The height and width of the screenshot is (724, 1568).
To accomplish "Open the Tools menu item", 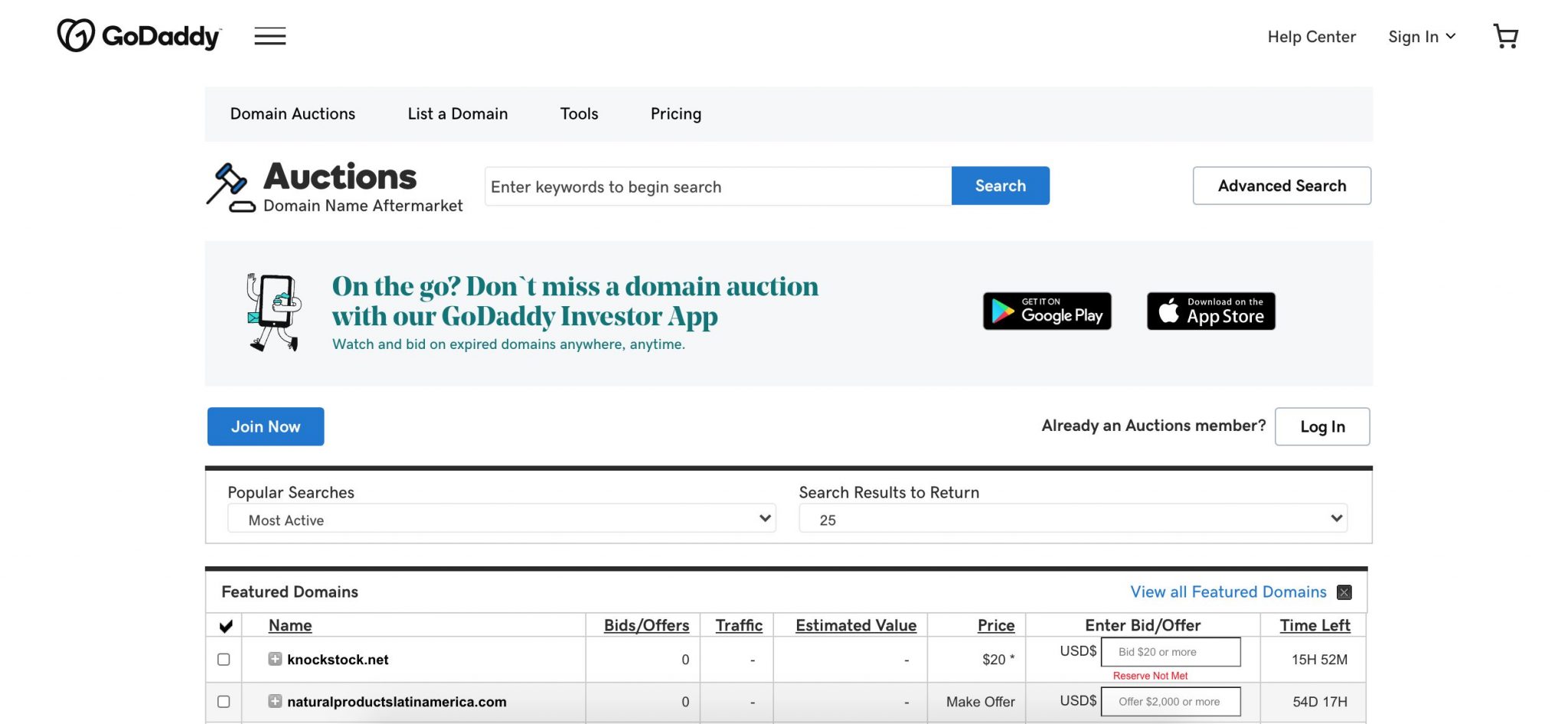I will coord(579,114).
